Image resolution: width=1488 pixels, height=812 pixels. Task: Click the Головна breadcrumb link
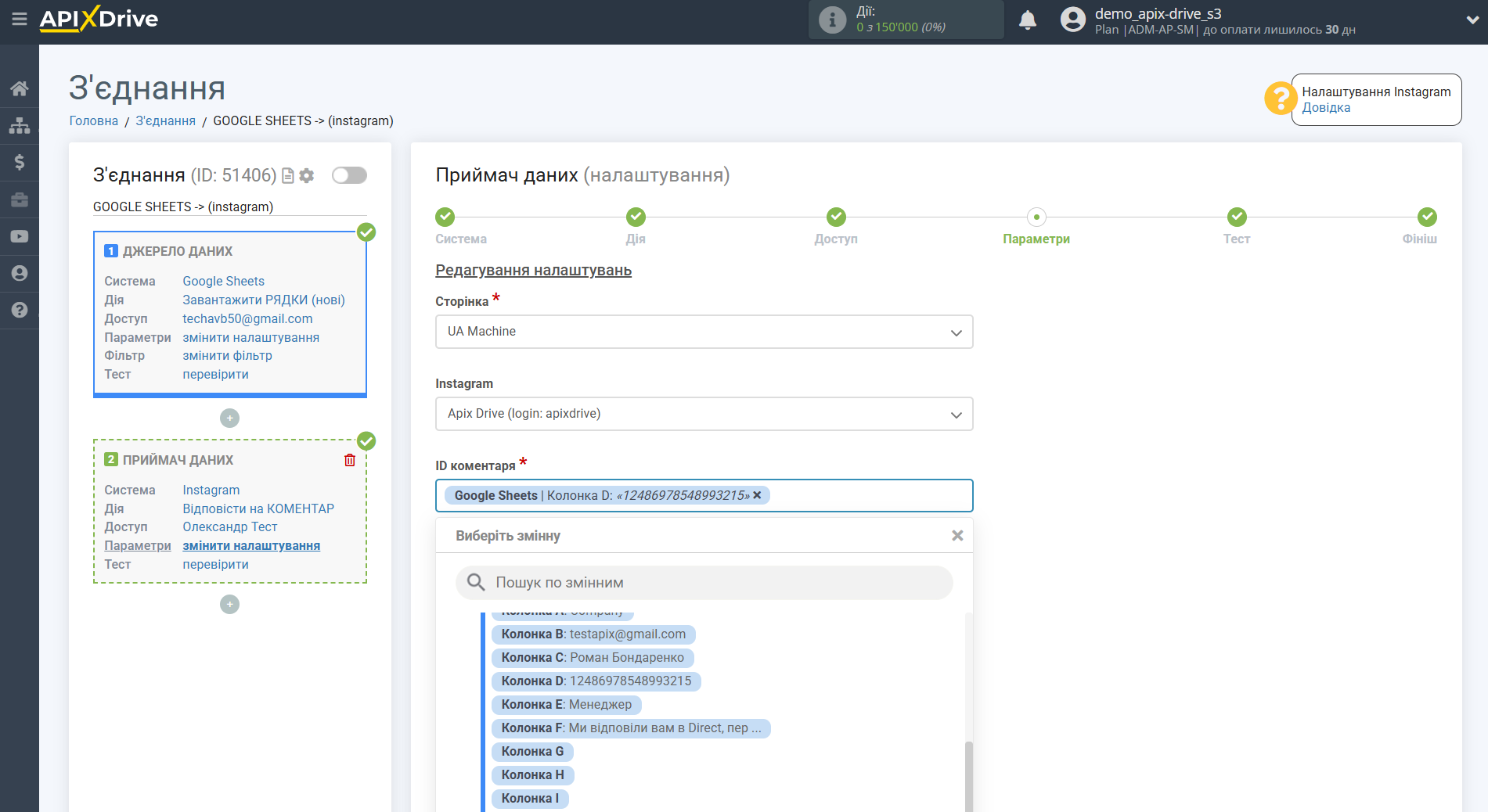(x=94, y=120)
